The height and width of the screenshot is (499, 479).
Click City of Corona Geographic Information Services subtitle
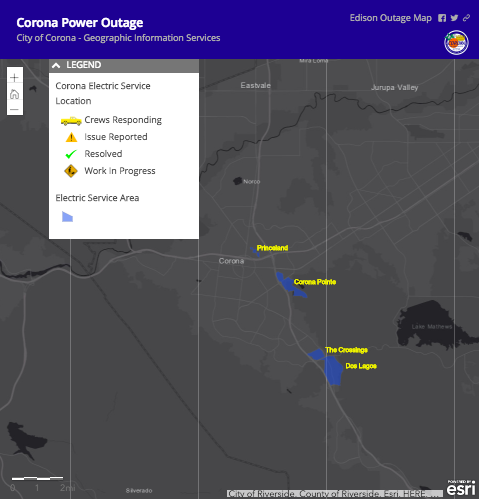pos(118,38)
